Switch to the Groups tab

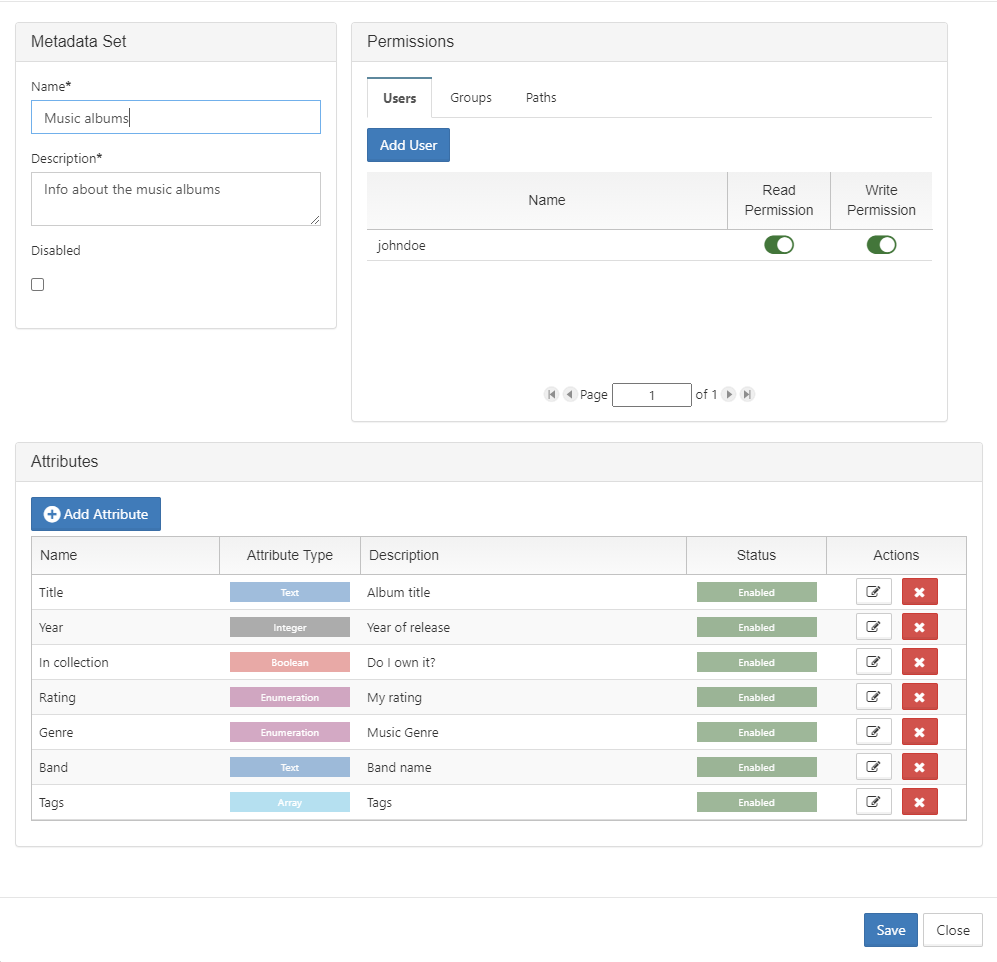pyautogui.click(x=471, y=97)
